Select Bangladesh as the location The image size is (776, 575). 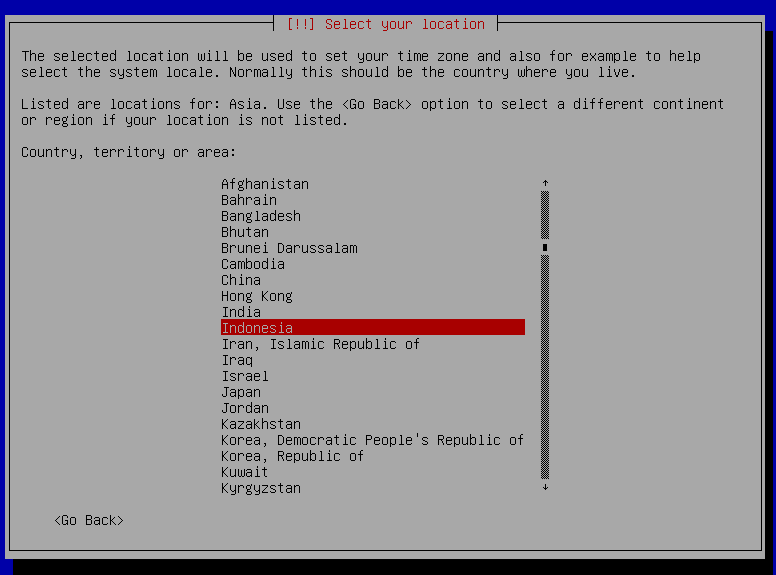pyautogui.click(x=373, y=216)
